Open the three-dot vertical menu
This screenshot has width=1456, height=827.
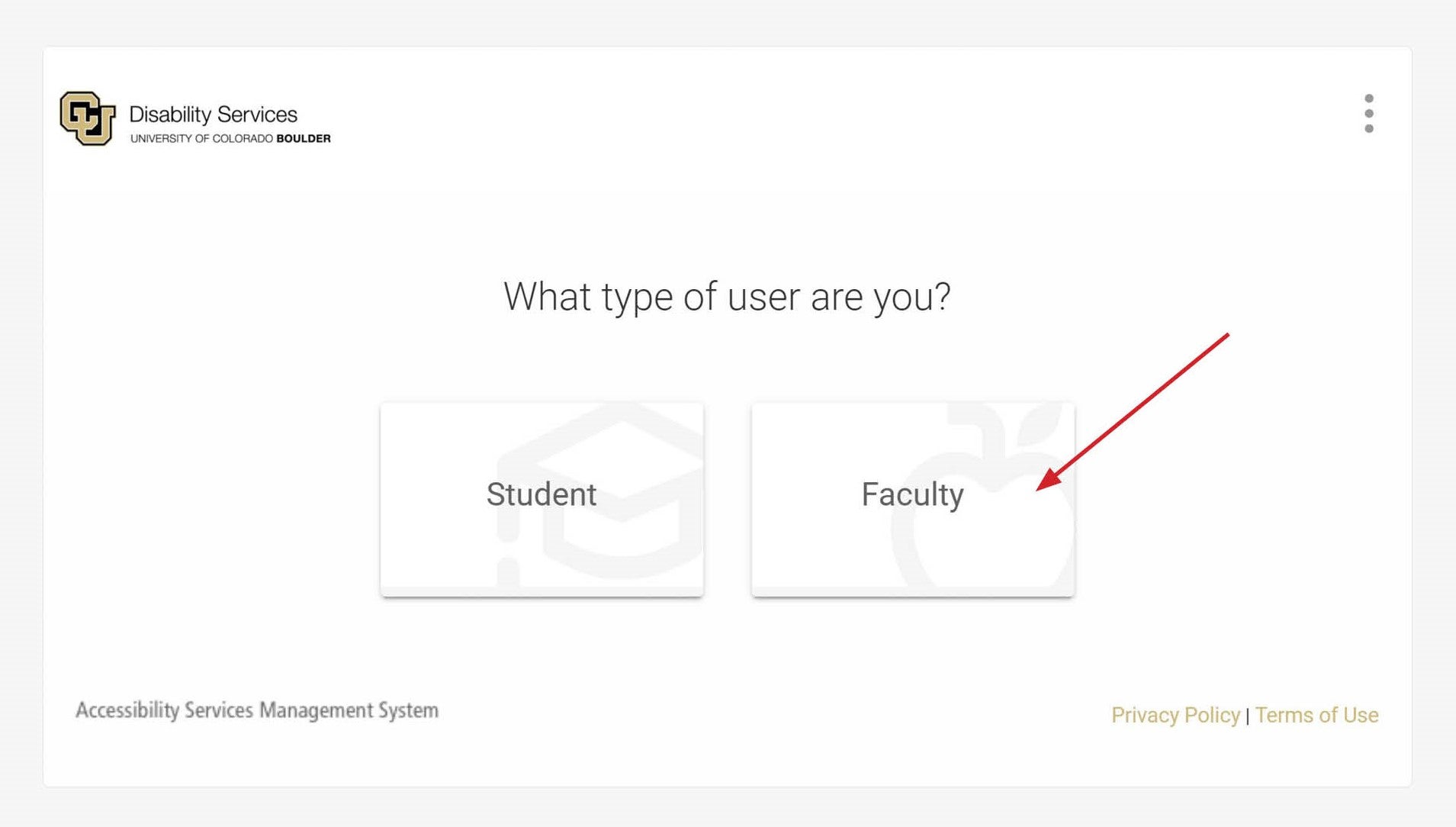pos(1369,114)
